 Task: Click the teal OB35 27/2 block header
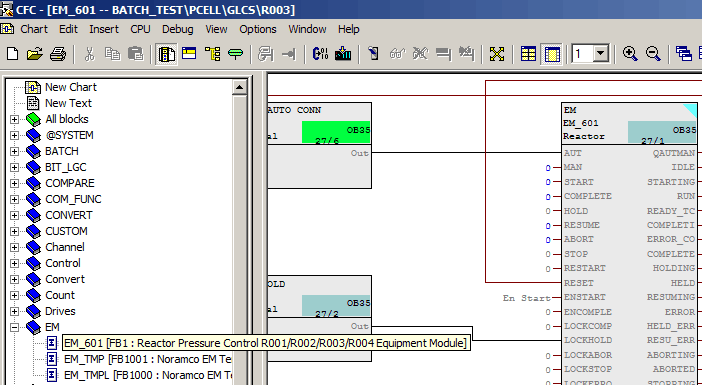pos(336,305)
